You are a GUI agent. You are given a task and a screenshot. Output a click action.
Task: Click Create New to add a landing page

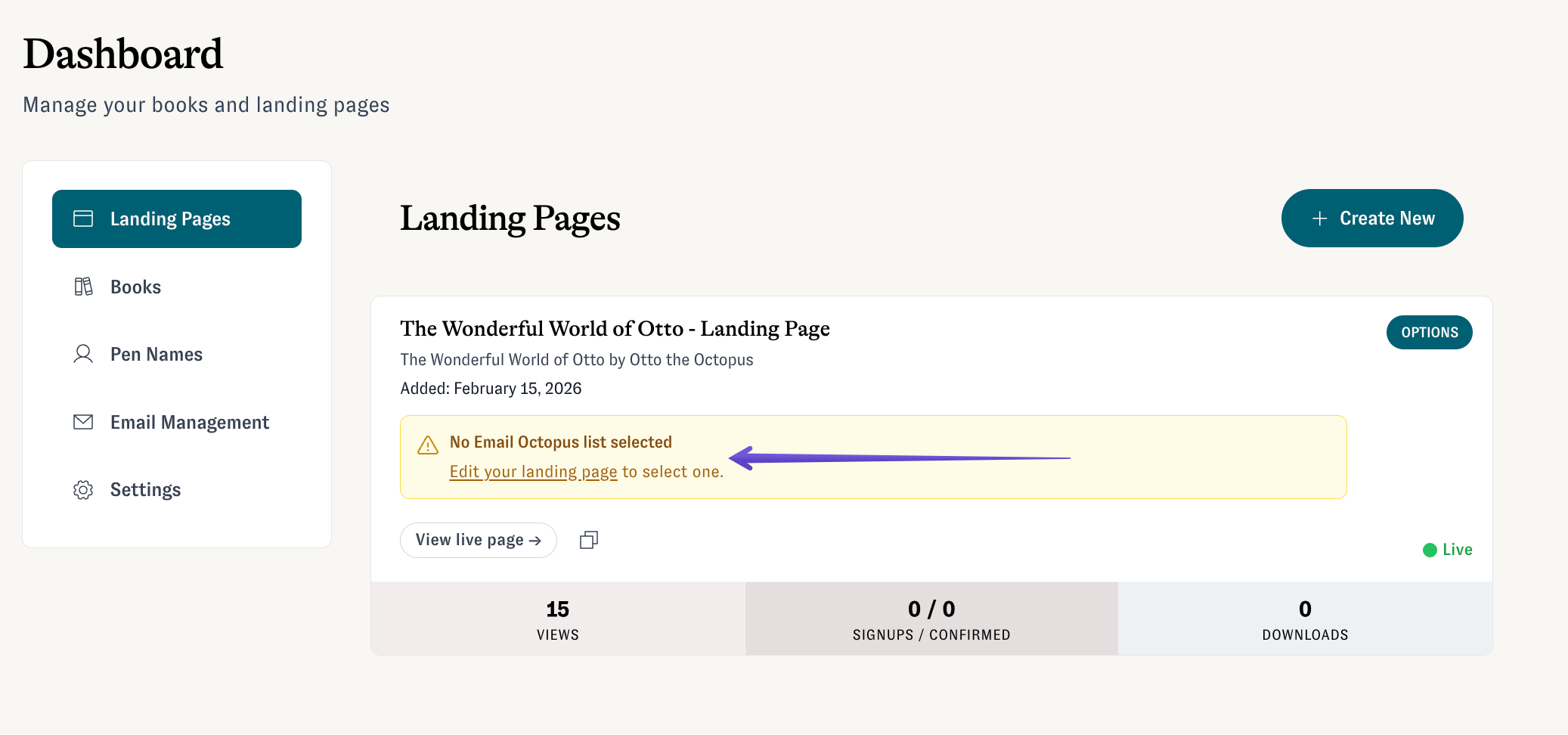point(1371,218)
